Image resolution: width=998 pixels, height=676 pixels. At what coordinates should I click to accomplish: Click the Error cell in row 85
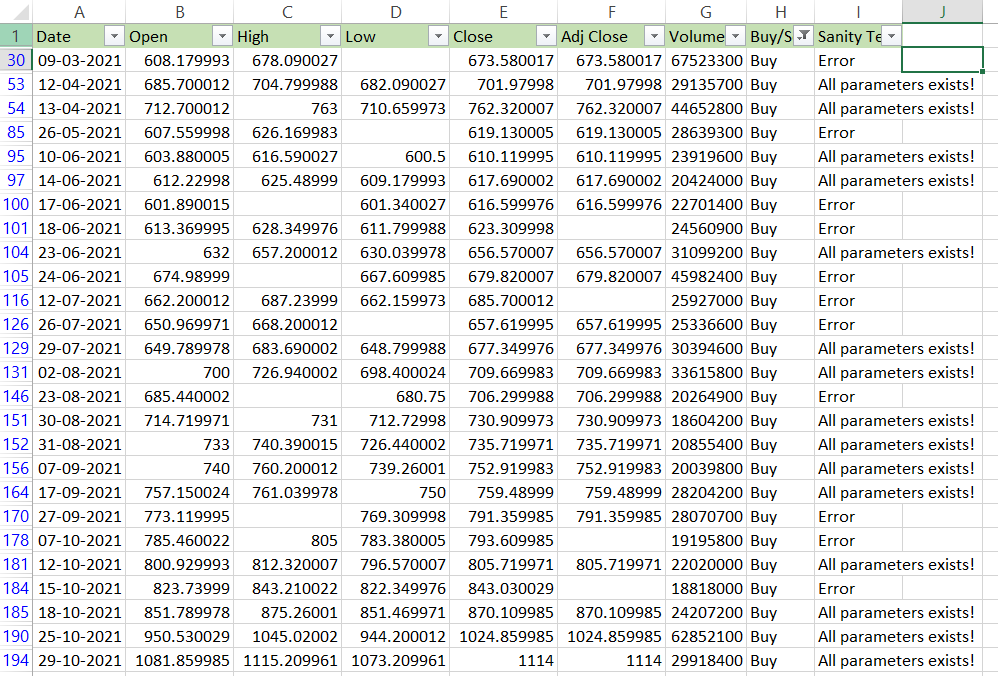click(857, 132)
